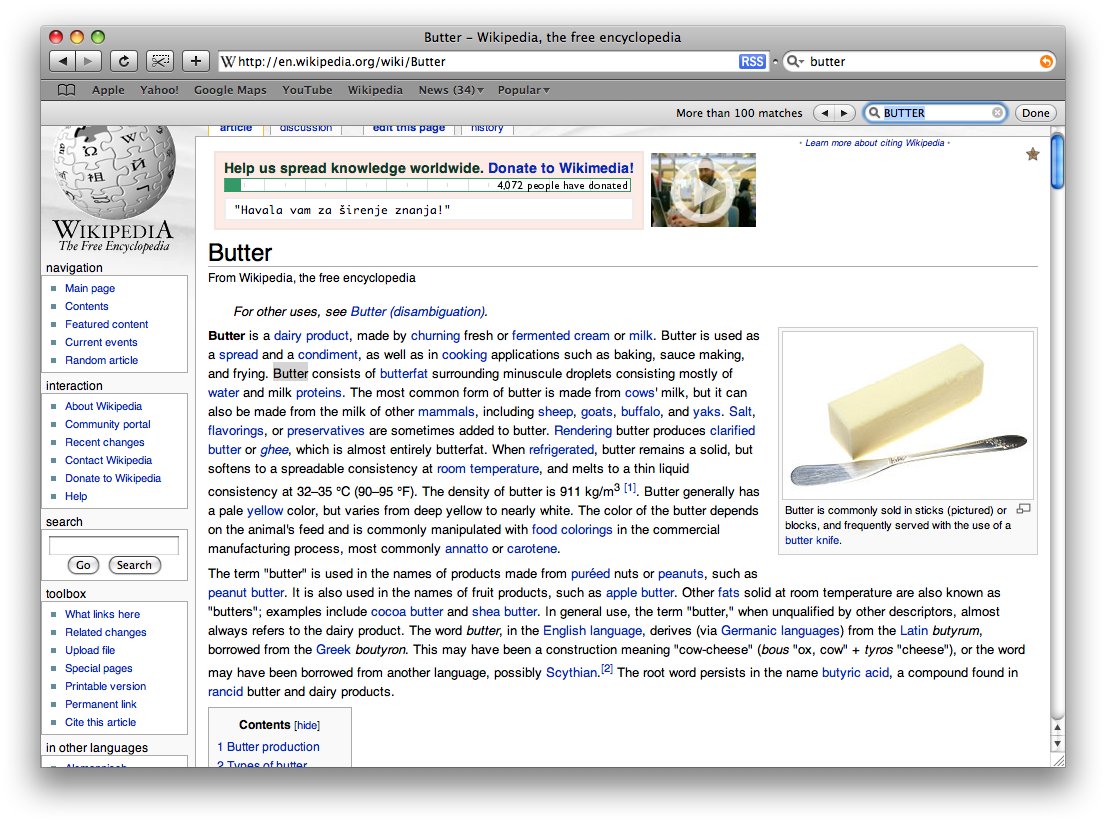Jump to the next find match
Viewport: 1106px width, 823px height.
(844, 113)
